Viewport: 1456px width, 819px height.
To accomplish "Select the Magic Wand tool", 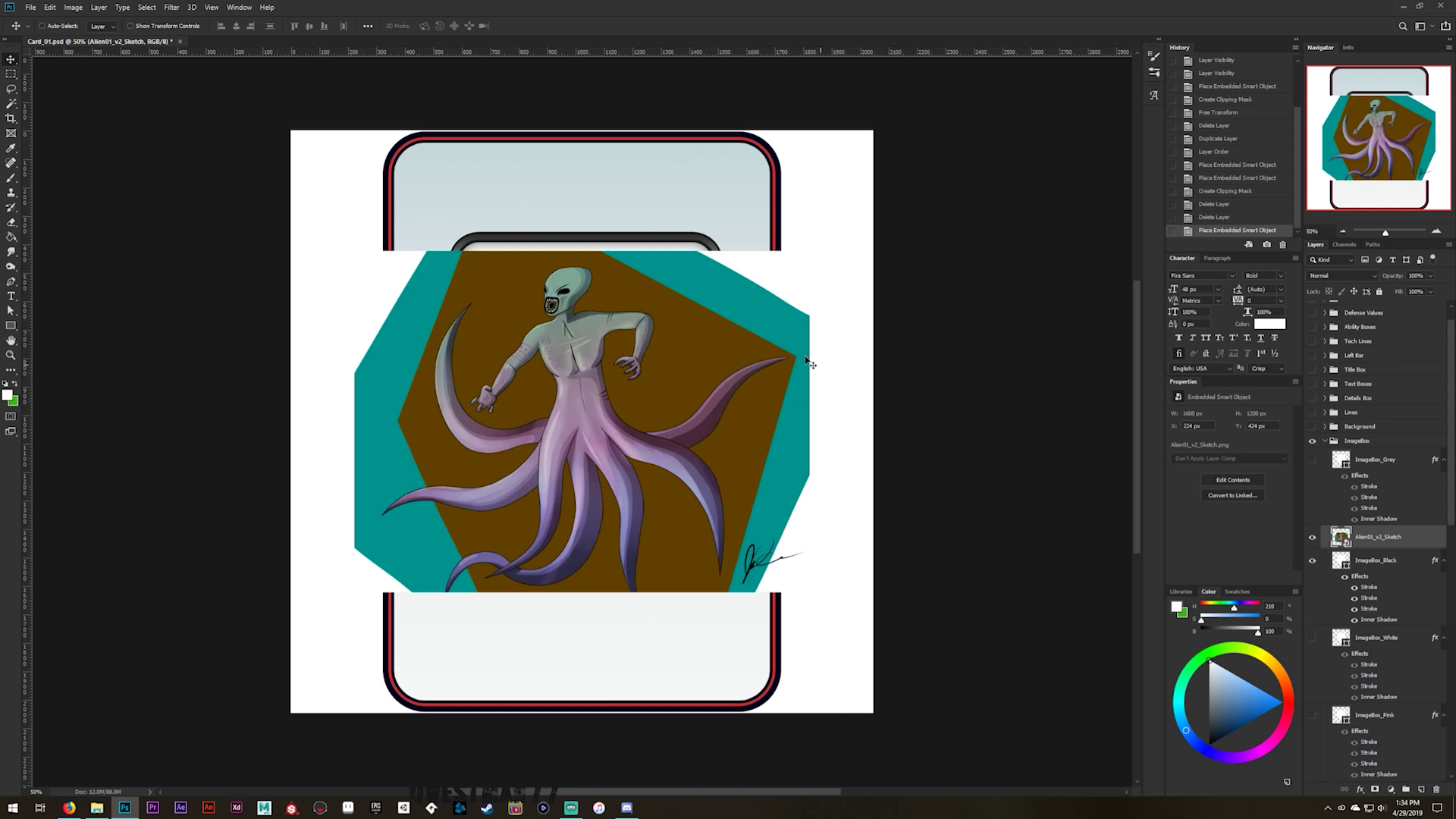I will coord(11,103).
